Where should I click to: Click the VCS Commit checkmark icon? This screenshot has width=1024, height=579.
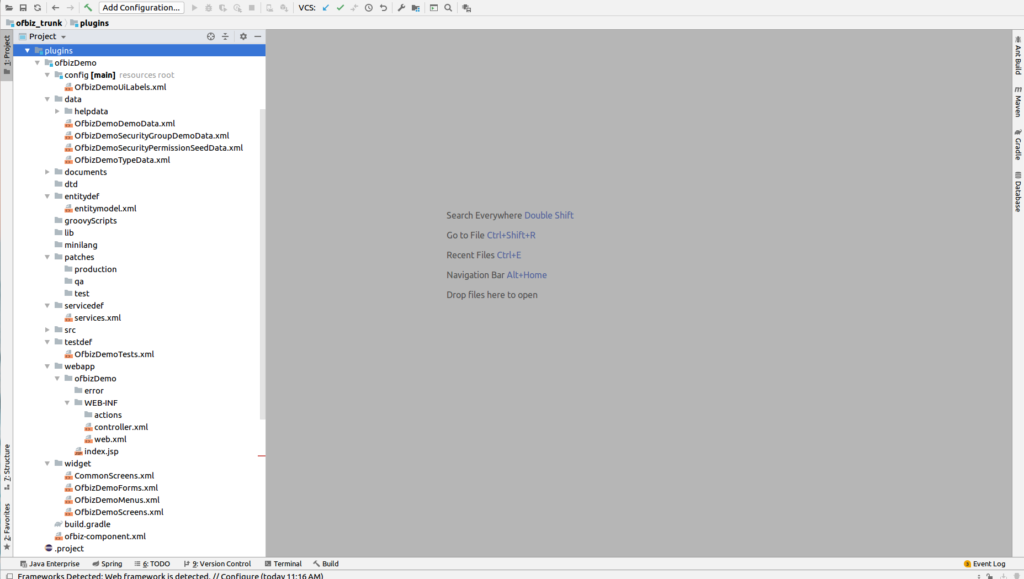click(x=340, y=8)
